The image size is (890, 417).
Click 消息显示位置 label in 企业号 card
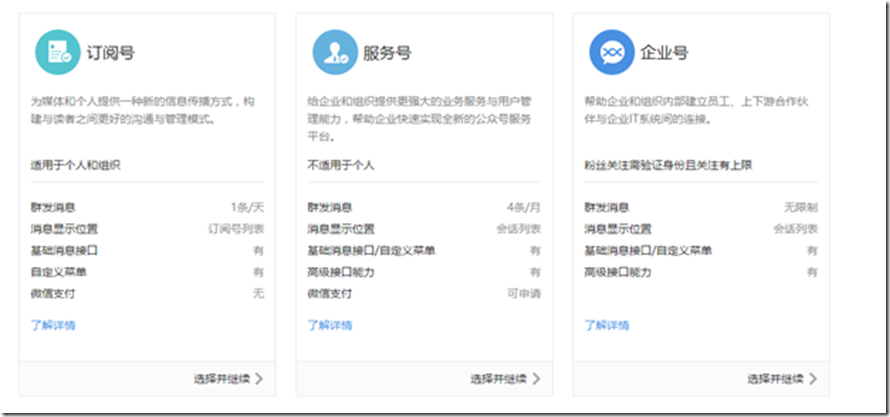click(x=618, y=229)
